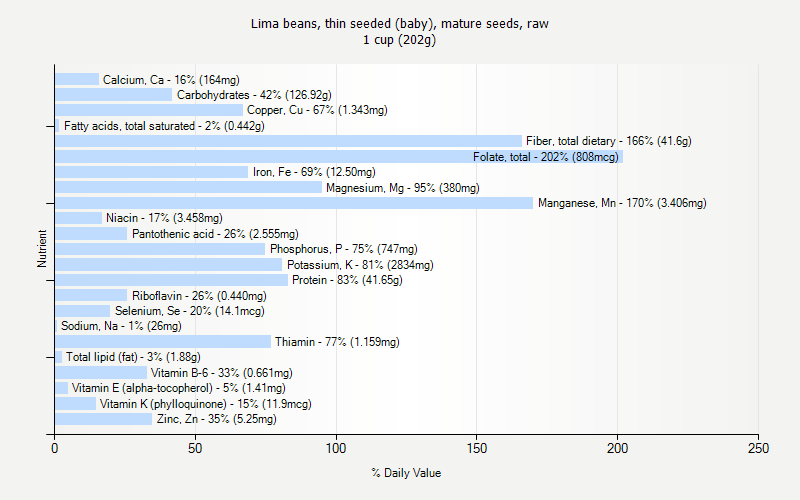Image resolution: width=800 pixels, height=500 pixels.
Task: Select the Copper, Cu 67% bar
Action: click(x=149, y=110)
